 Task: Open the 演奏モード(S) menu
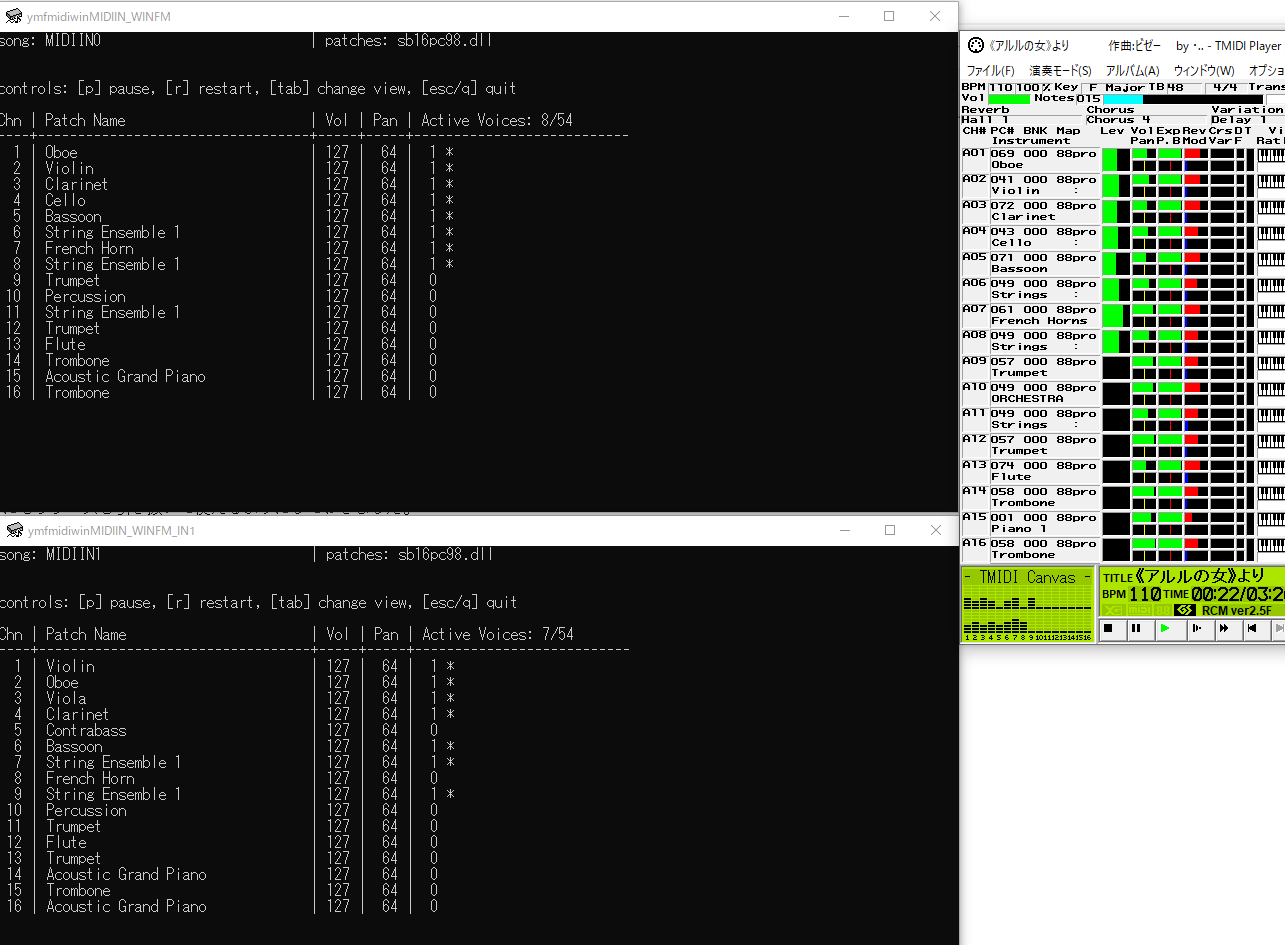pyautogui.click(x=1060, y=71)
